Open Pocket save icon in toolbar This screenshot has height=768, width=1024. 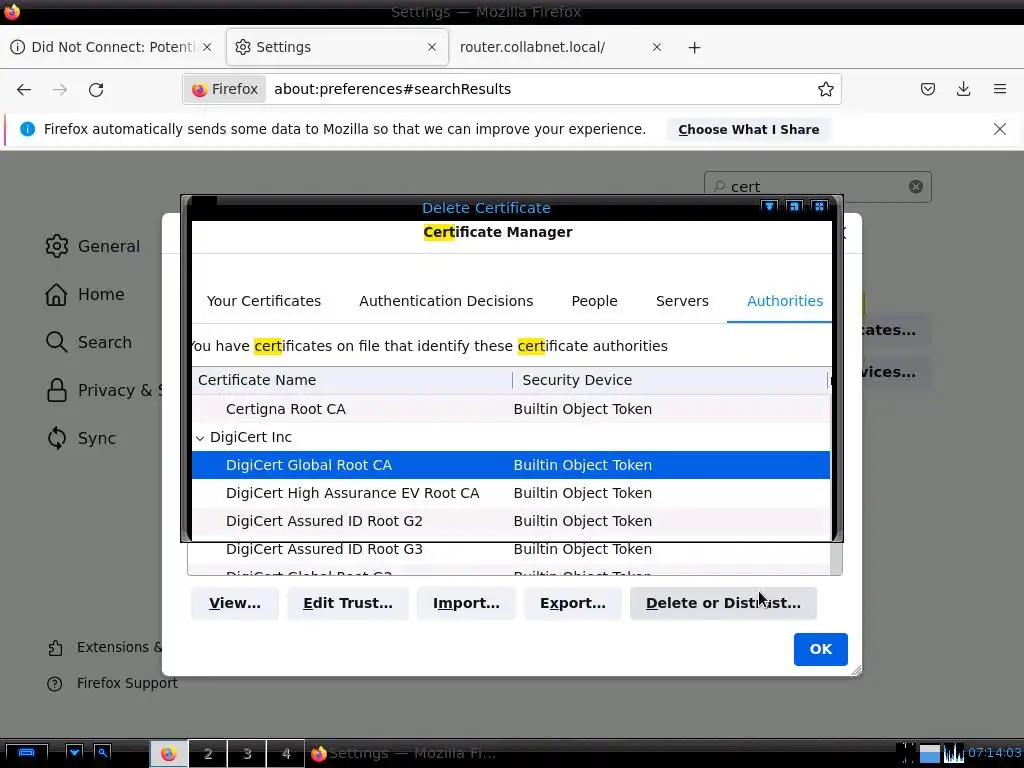[x=927, y=89]
